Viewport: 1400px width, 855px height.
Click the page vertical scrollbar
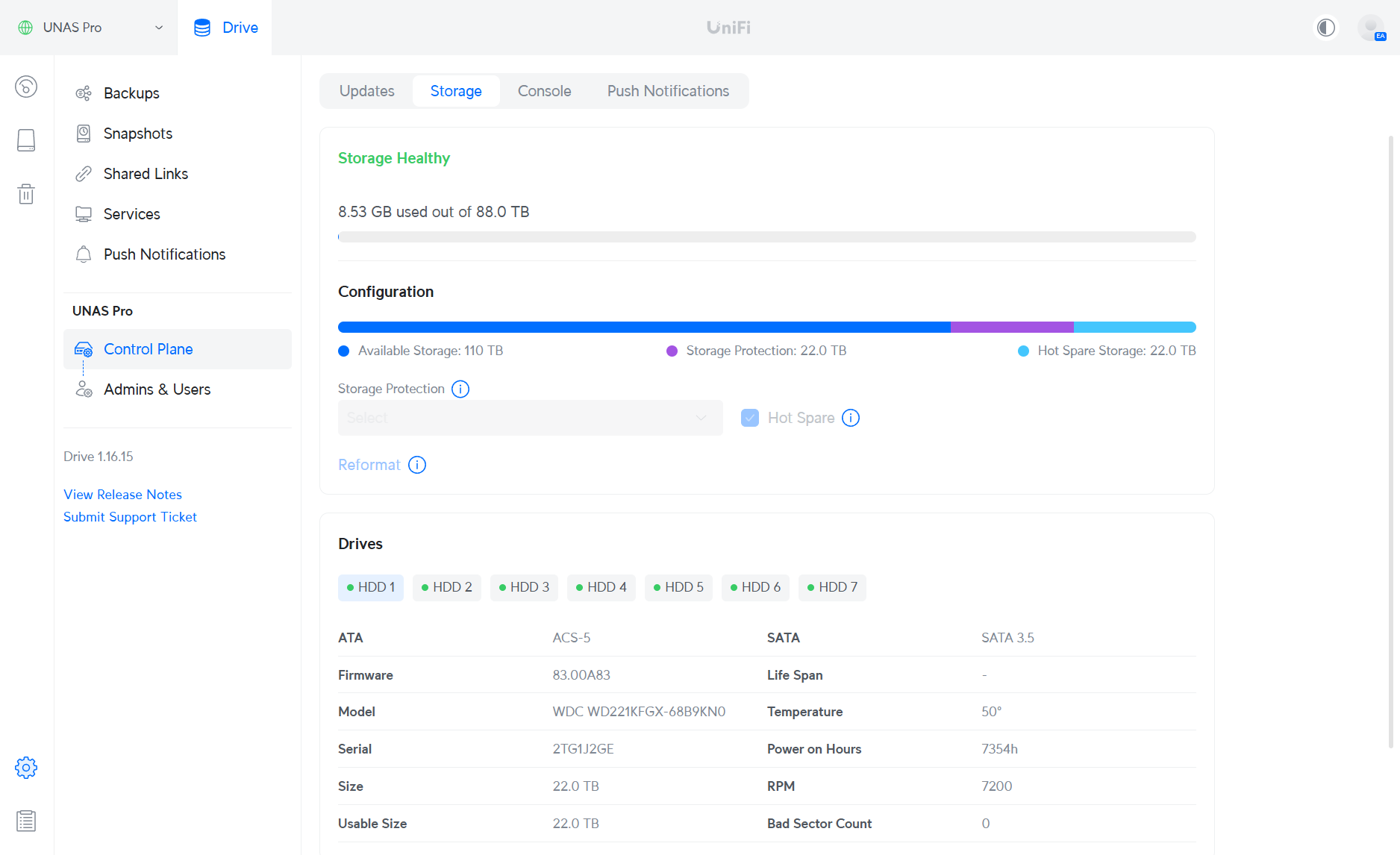(1391, 440)
